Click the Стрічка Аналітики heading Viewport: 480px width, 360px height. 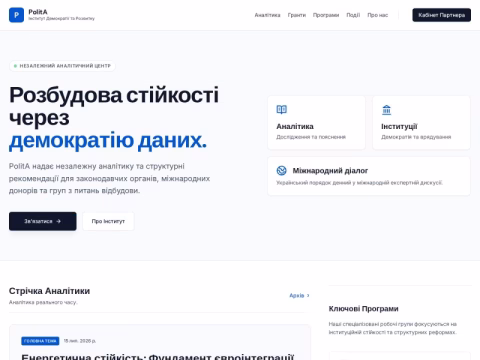point(49,291)
